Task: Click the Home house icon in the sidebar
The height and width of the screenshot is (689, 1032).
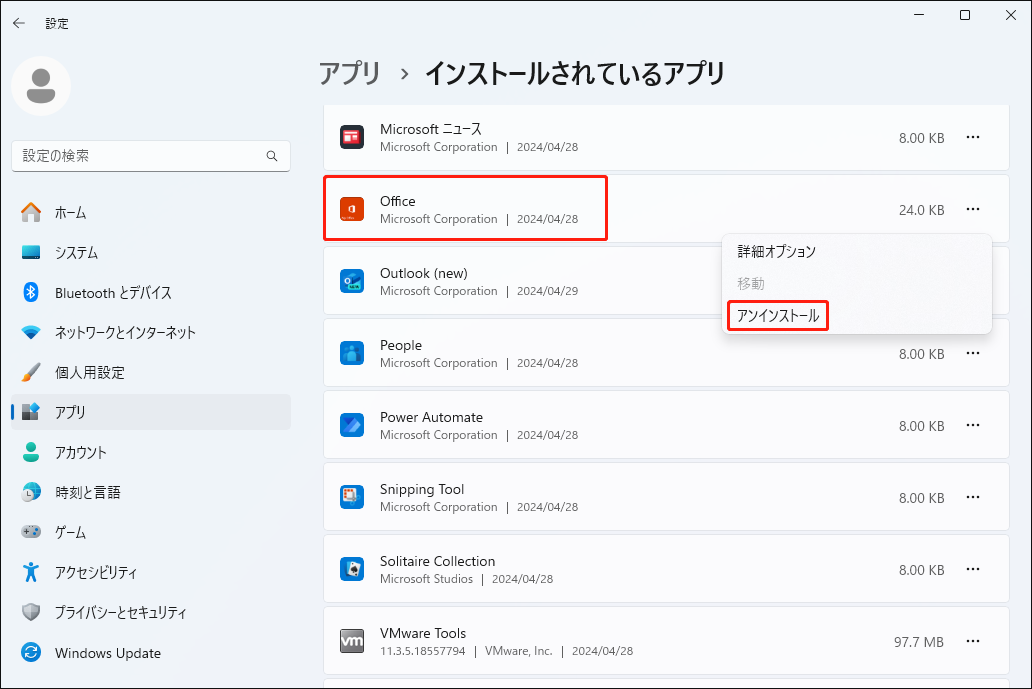Action: (x=31, y=213)
